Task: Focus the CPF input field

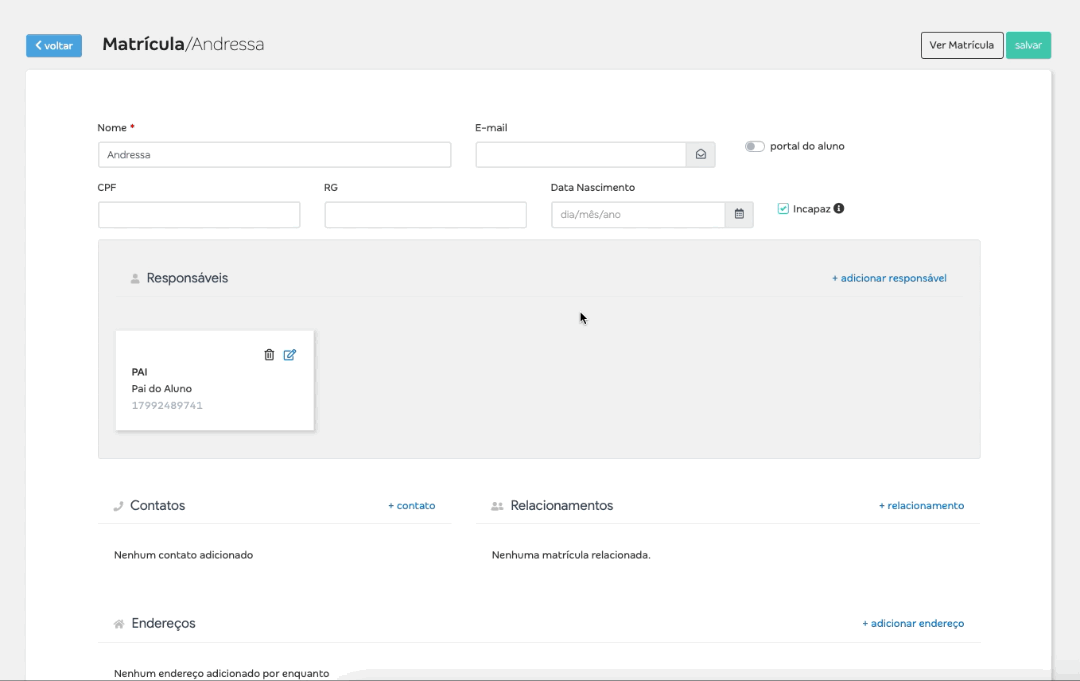Action: pos(199,215)
